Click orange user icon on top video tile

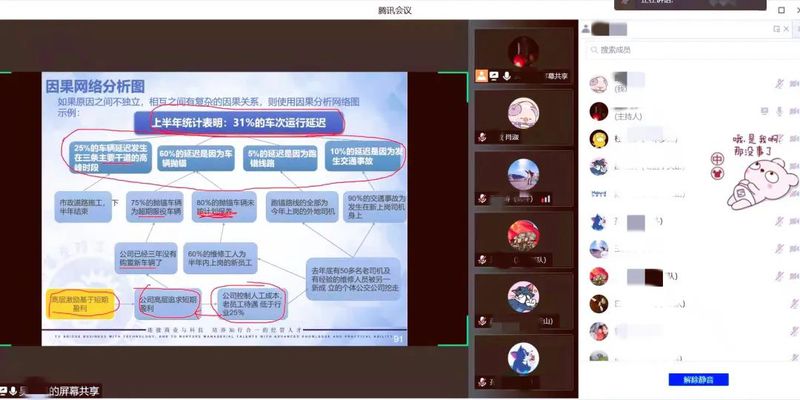(x=482, y=75)
